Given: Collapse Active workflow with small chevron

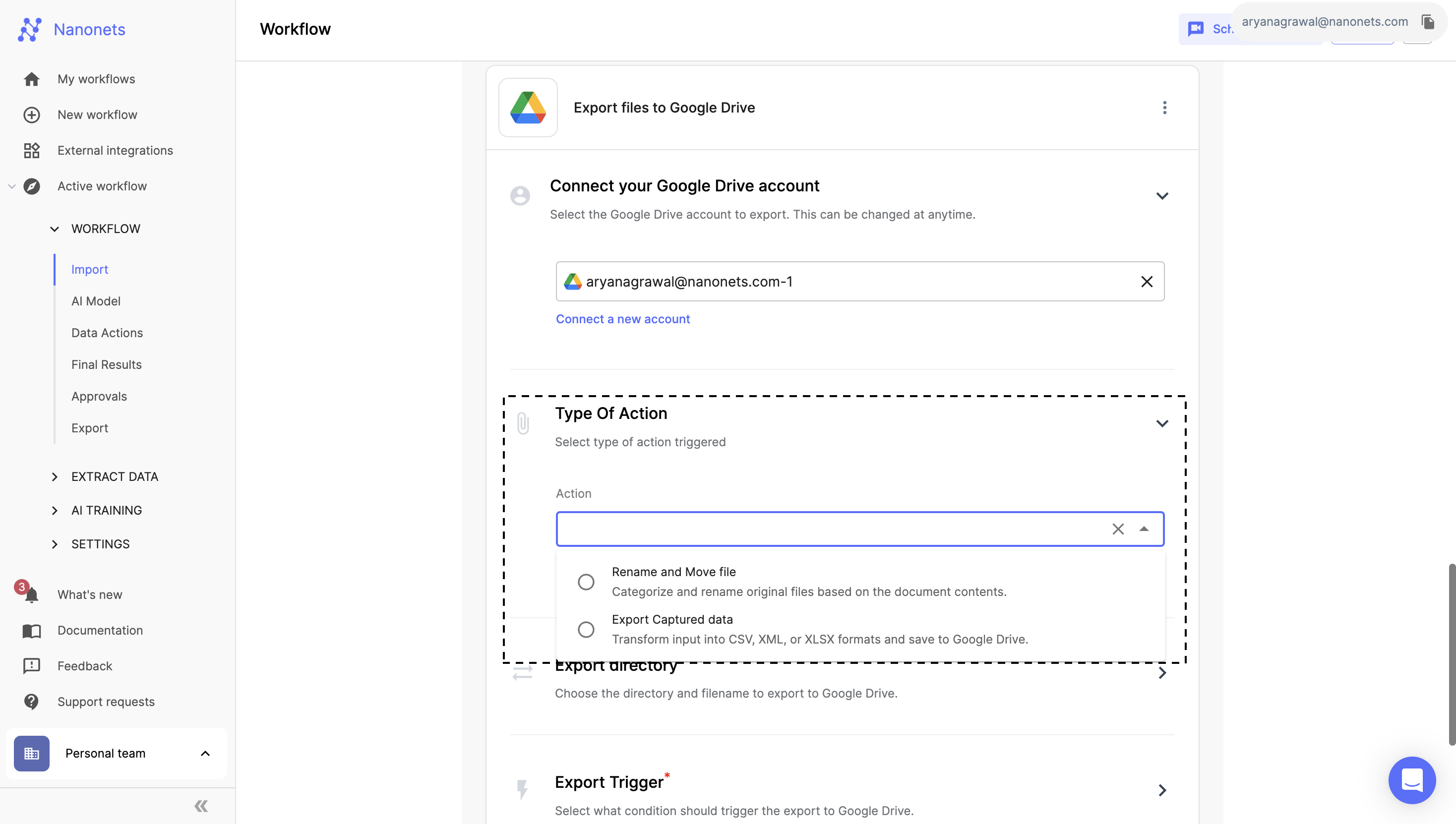Looking at the screenshot, I should (x=11, y=186).
